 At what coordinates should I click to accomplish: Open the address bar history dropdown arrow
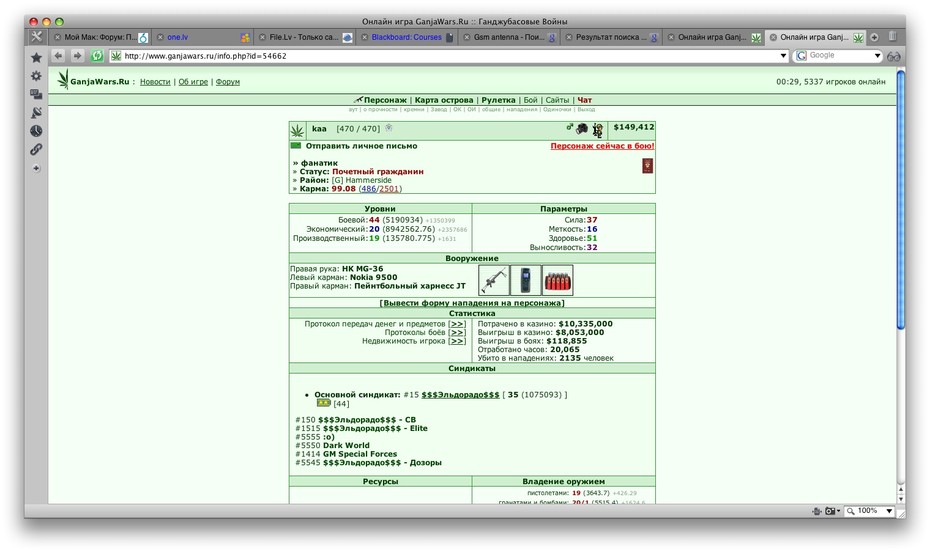point(784,56)
